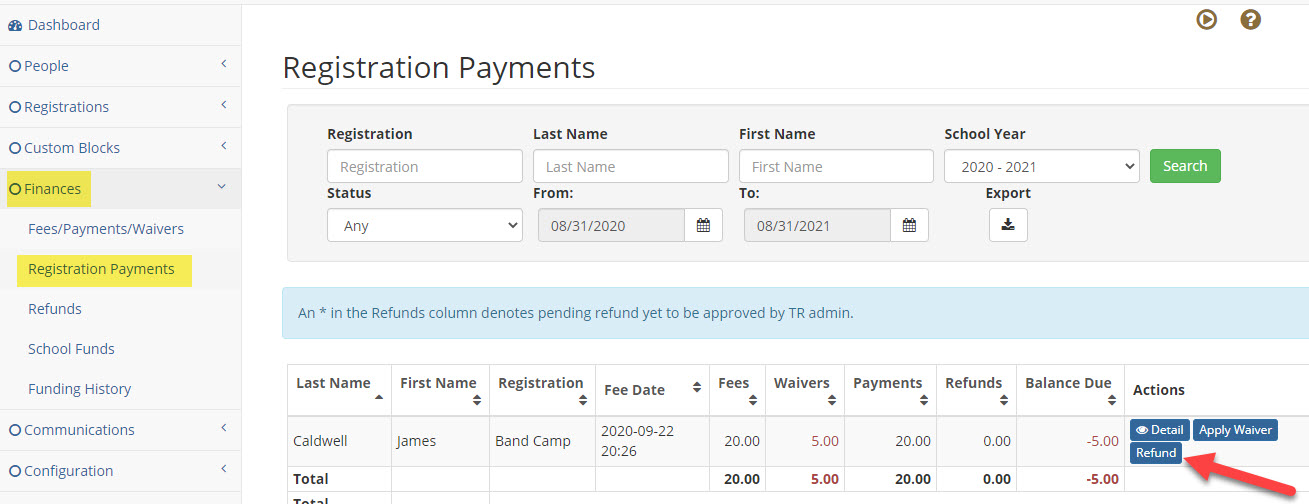The height and width of the screenshot is (504, 1309).
Task: Click the To date field
Action: pos(817,225)
